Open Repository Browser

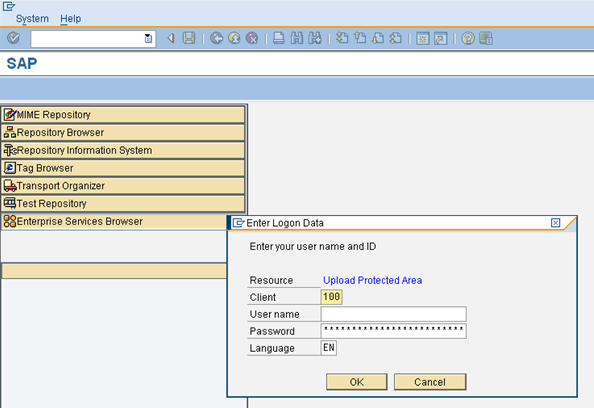click(x=123, y=132)
